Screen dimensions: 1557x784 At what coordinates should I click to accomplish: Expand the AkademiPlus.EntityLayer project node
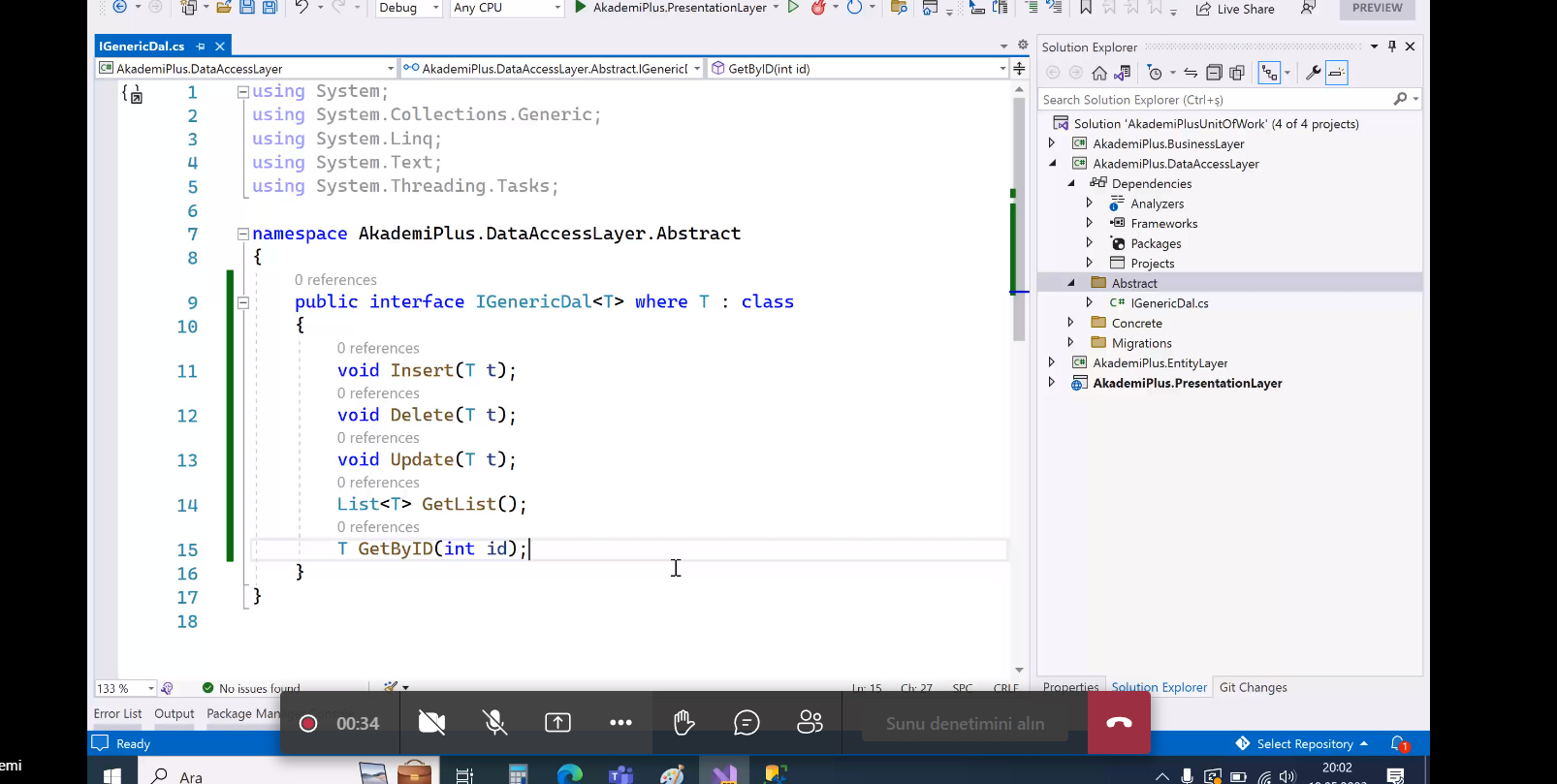point(1052,362)
